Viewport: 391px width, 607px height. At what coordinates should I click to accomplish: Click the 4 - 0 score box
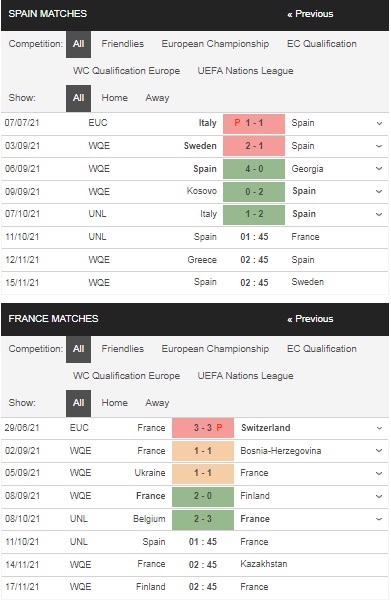pos(254,169)
